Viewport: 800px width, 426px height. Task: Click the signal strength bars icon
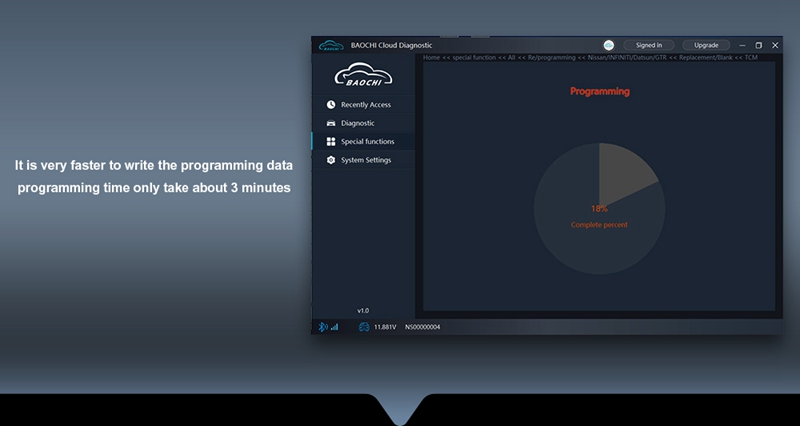click(x=334, y=327)
